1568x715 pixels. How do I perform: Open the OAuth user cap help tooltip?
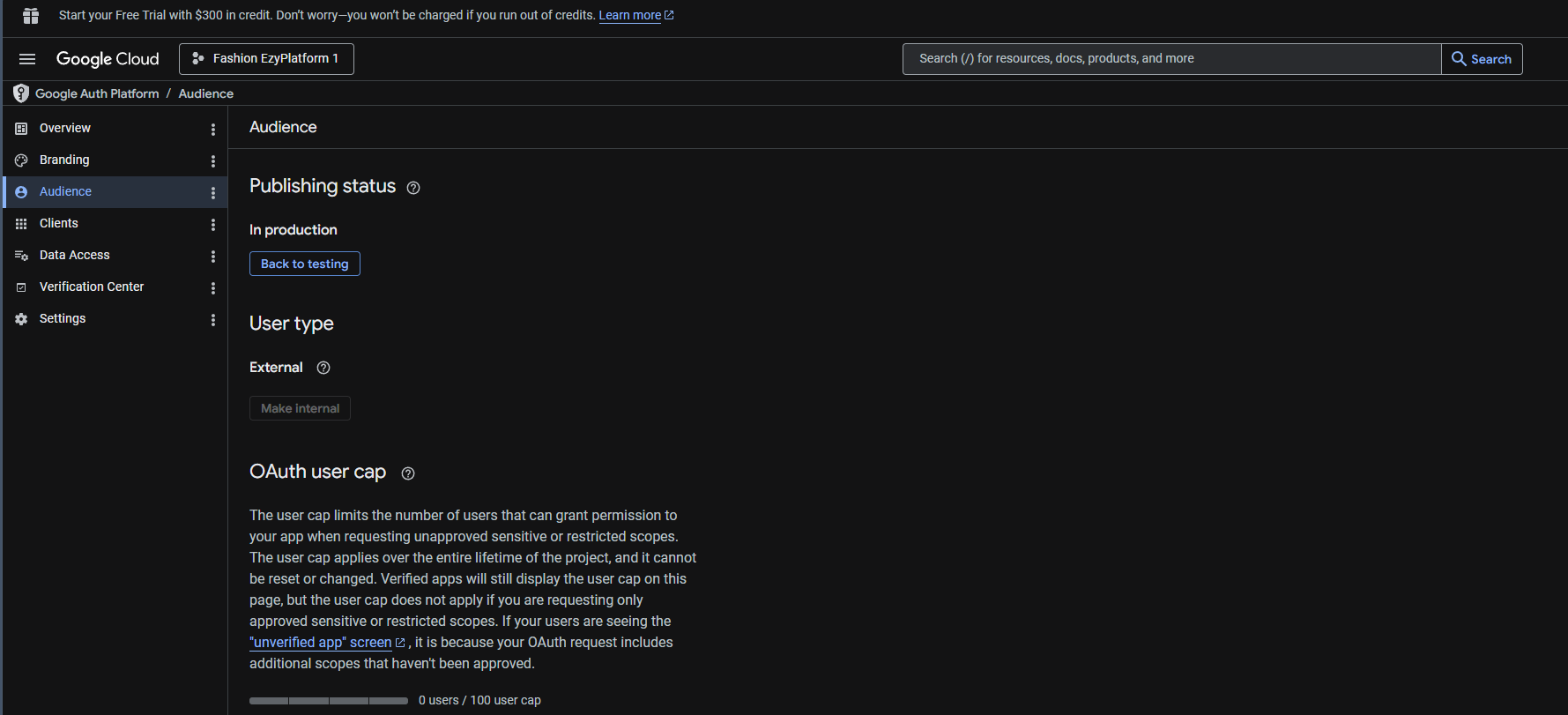coord(408,473)
